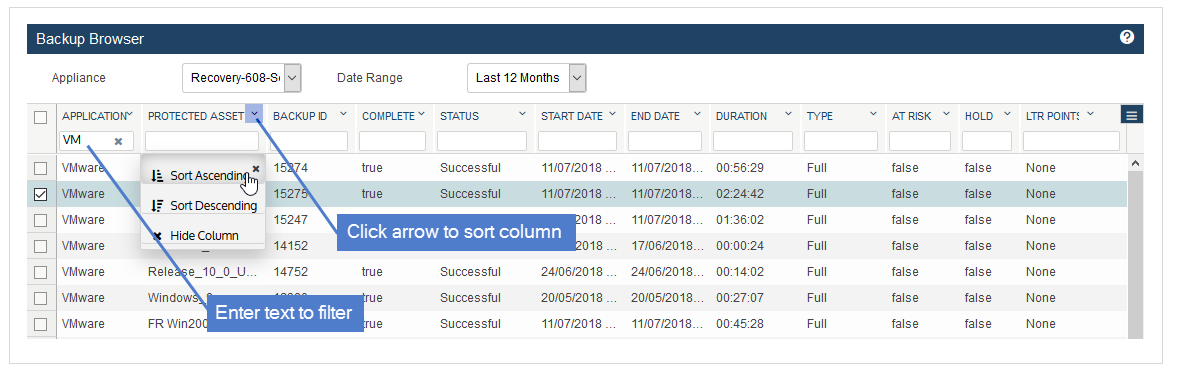1190x387 pixels.
Task: Open the Date Range dropdown
Action: click(x=527, y=77)
